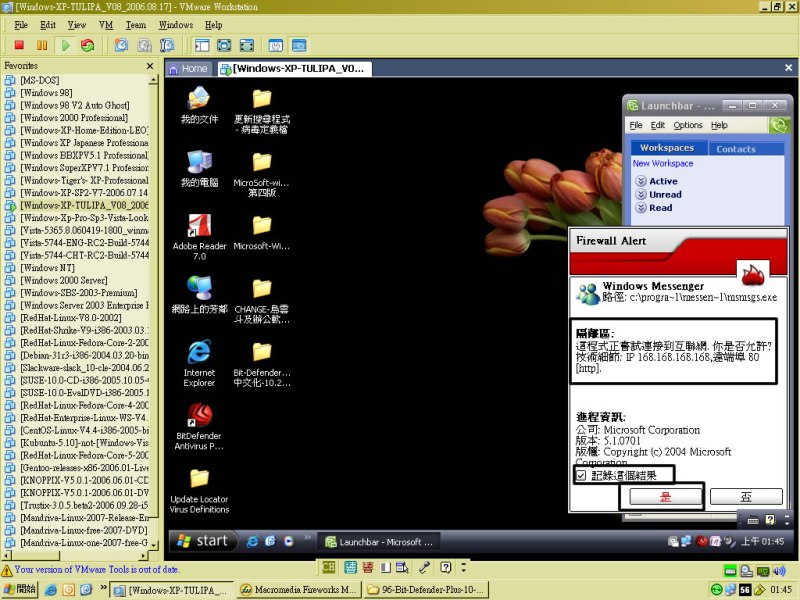Switch to the Home tab
Image resolution: width=800 pixels, height=600 pixels.
(188, 69)
